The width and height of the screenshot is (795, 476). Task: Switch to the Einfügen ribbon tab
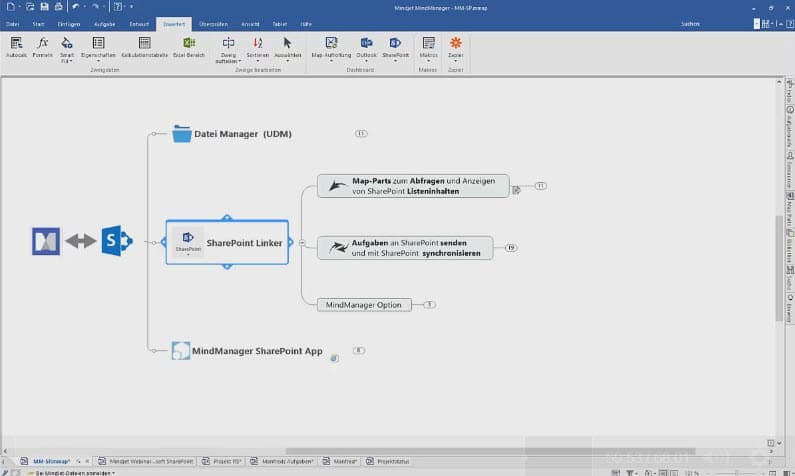(68, 24)
